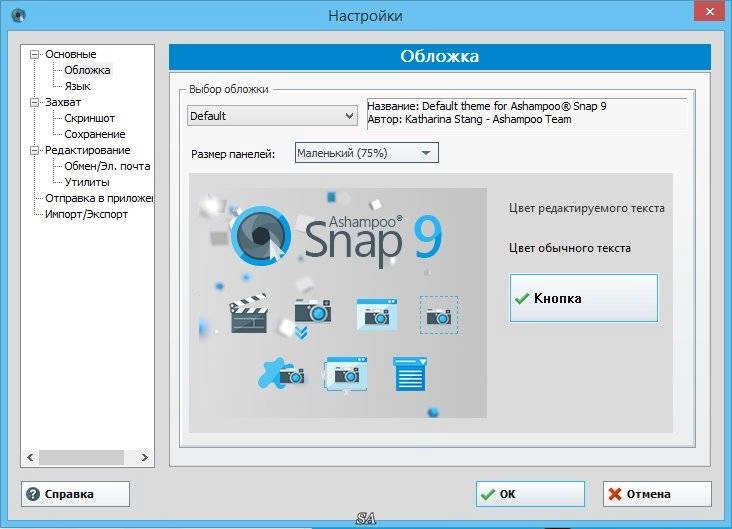Click the app icon in title bar
Image resolution: width=732 pixels, height=529 pixels.
coord(18,16)
